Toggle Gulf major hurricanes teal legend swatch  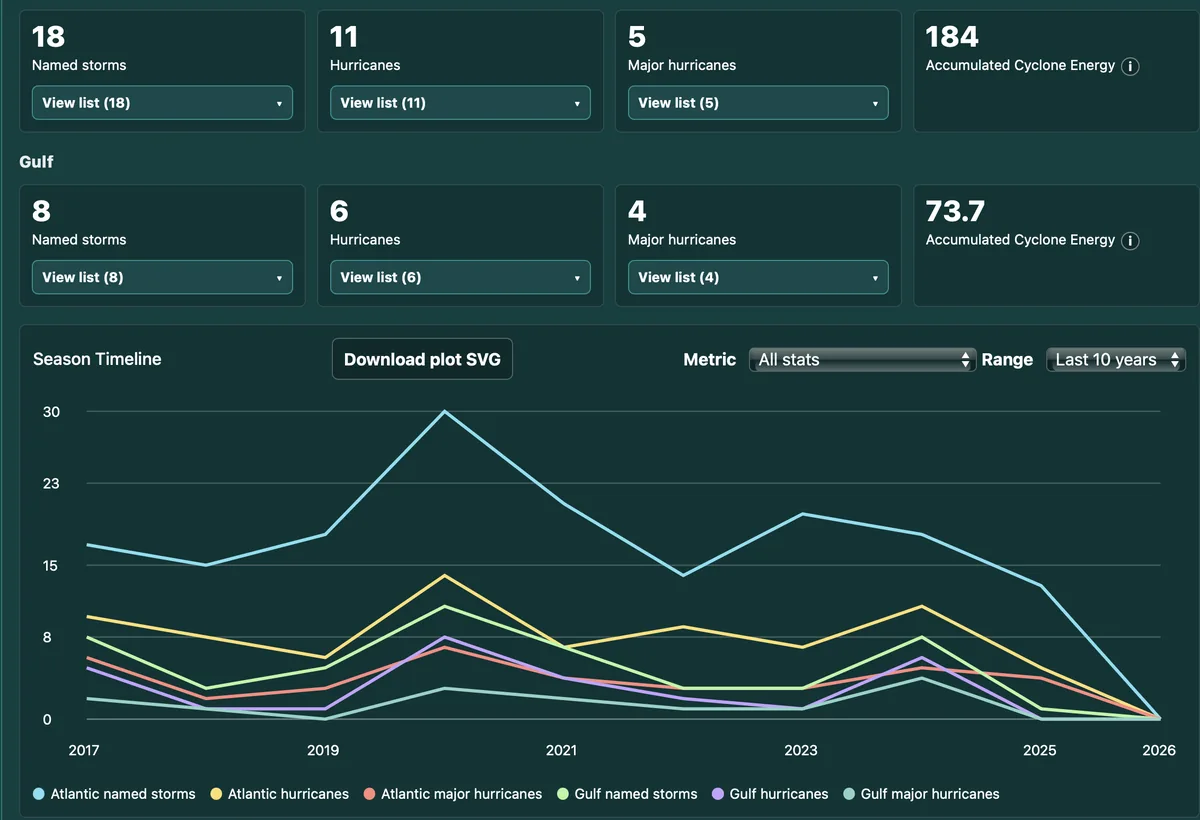click(848, 794)
